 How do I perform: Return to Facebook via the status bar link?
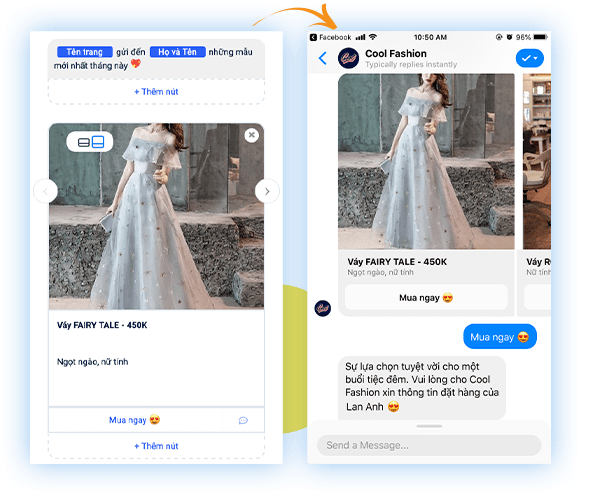point(331,37)
